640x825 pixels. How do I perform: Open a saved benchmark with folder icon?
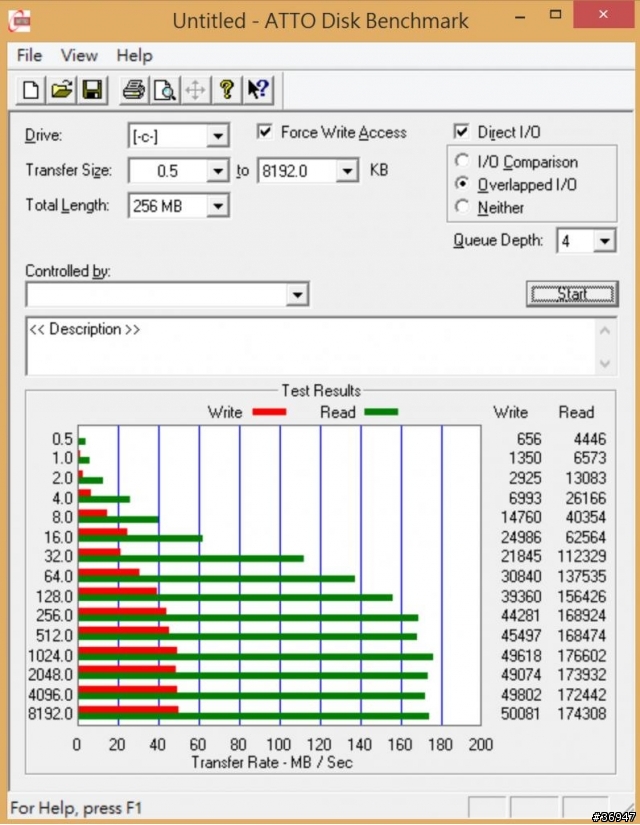(x=62, y=90)
